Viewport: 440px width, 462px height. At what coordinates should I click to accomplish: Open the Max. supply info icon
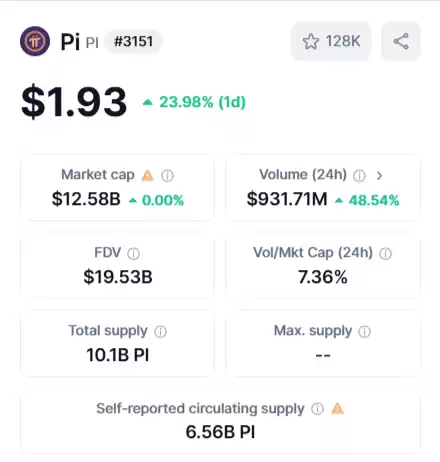pyautogui.click(x=364, y=332)
